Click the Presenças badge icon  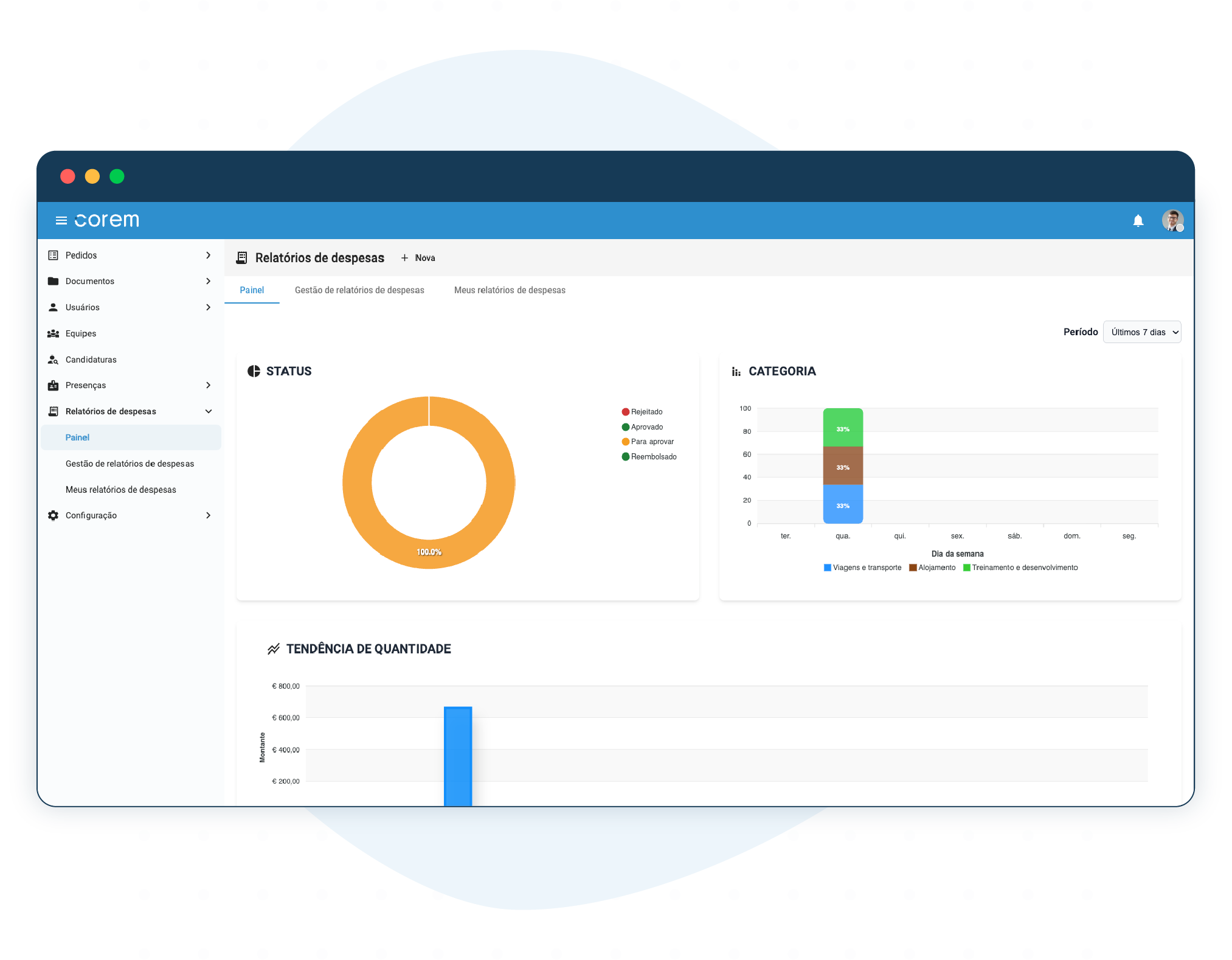coord(54,385)
